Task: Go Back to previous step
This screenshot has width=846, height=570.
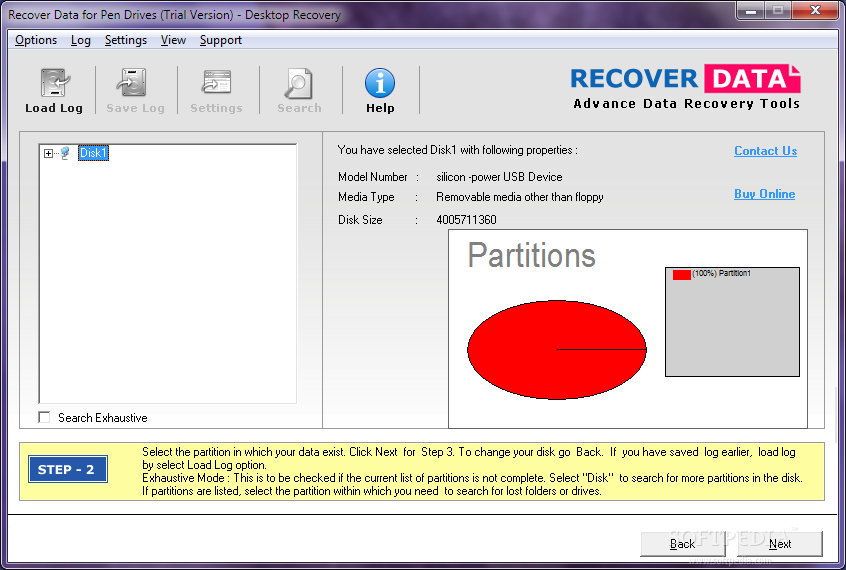Action: (683, 544)
